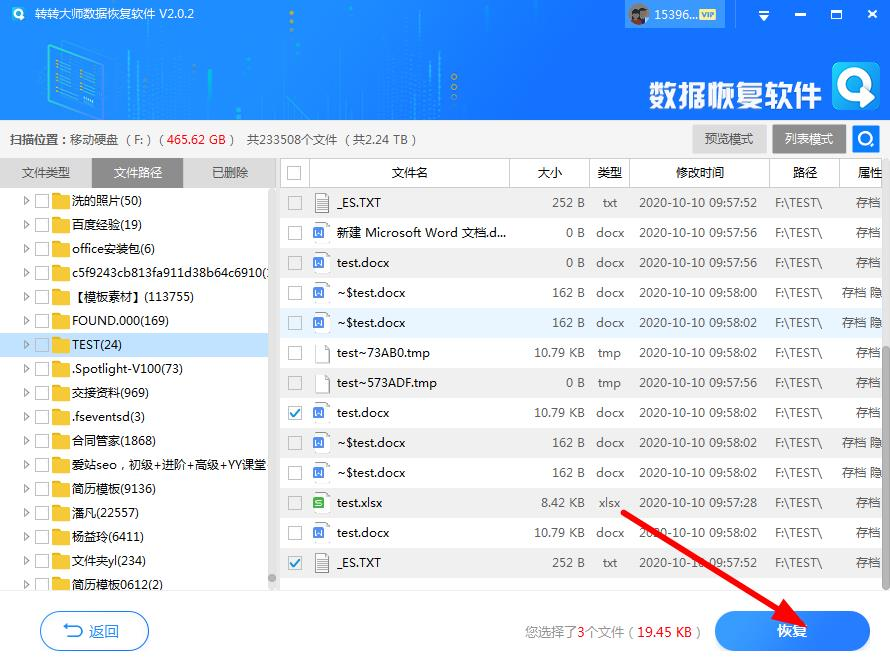Viewport: 890px width, 671px height.
Task: Open the 文件类型 tab
Action: (x=48, y=172)
